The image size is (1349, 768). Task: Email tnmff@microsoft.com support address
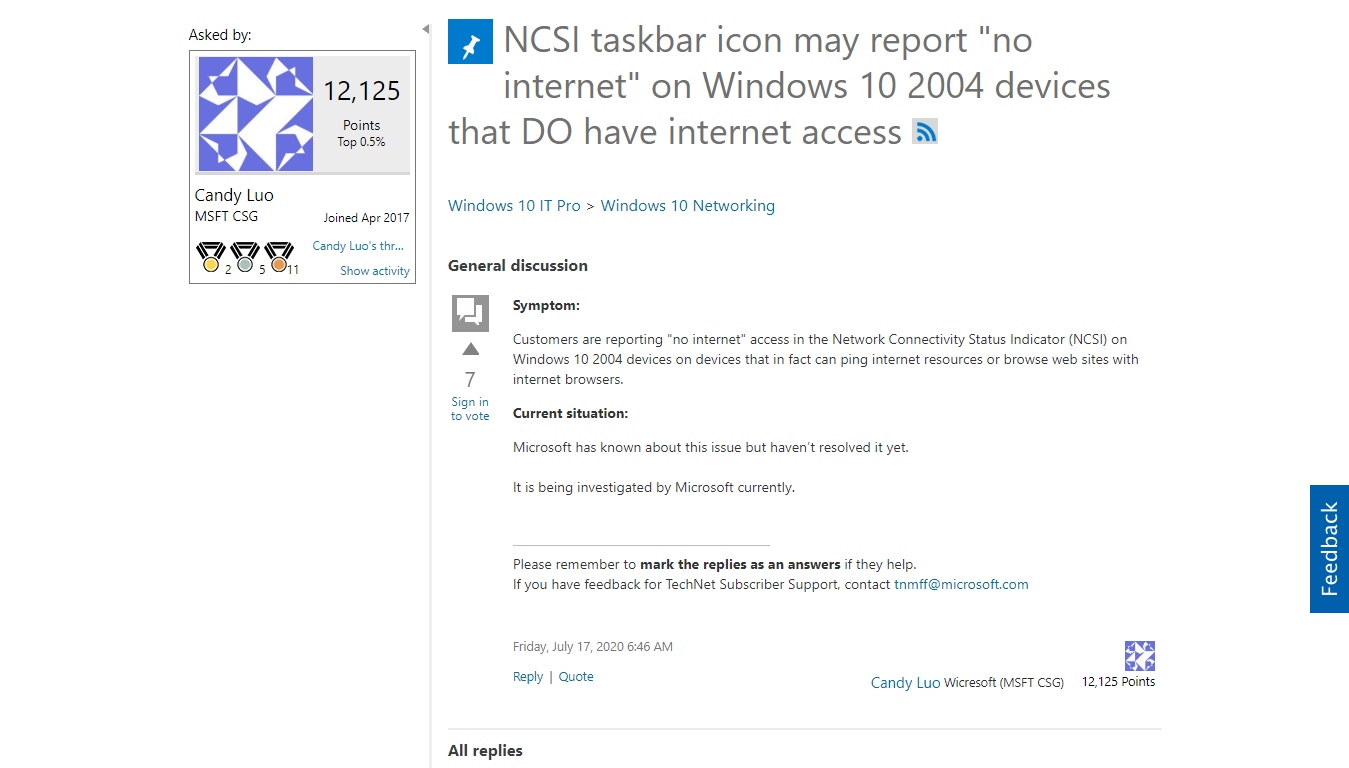961,585
